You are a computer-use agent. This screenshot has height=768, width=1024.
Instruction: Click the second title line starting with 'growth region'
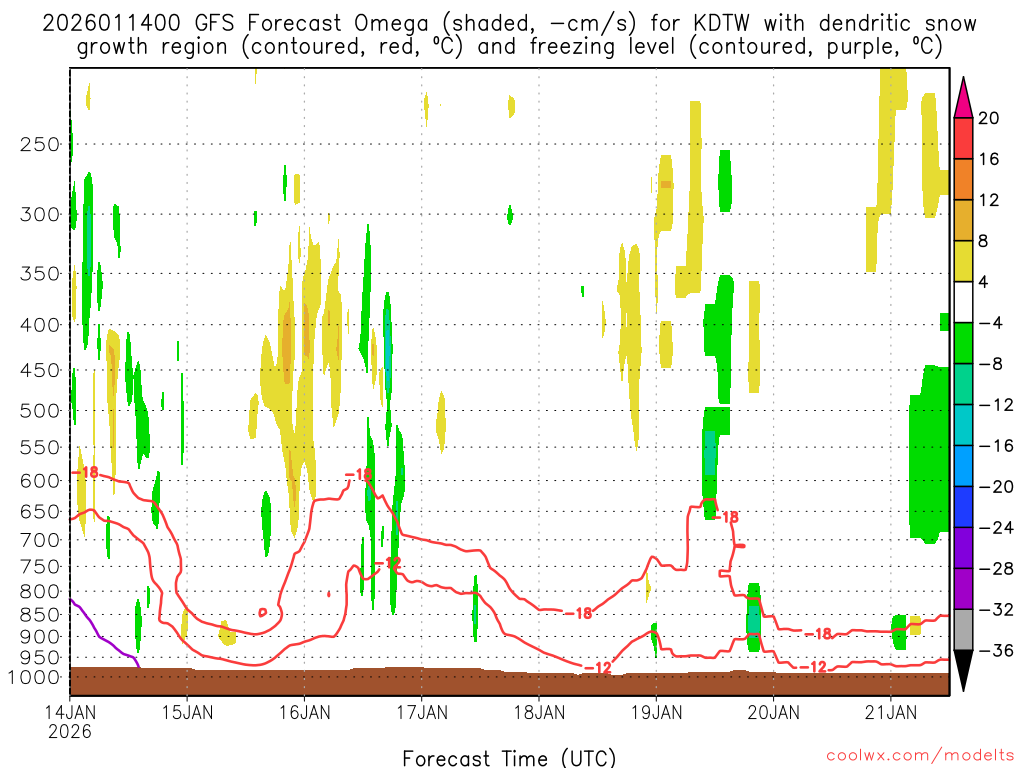tap(509, 47)
